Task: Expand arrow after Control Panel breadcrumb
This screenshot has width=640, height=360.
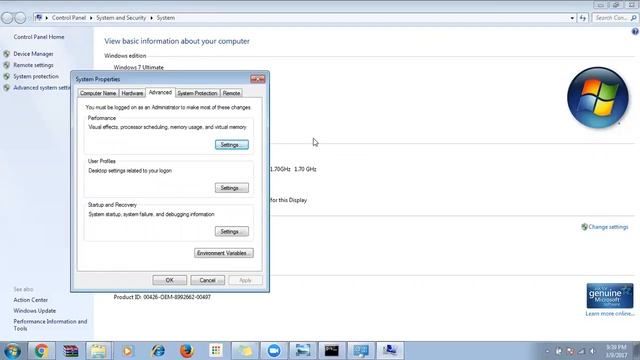Action: point(91,18)
